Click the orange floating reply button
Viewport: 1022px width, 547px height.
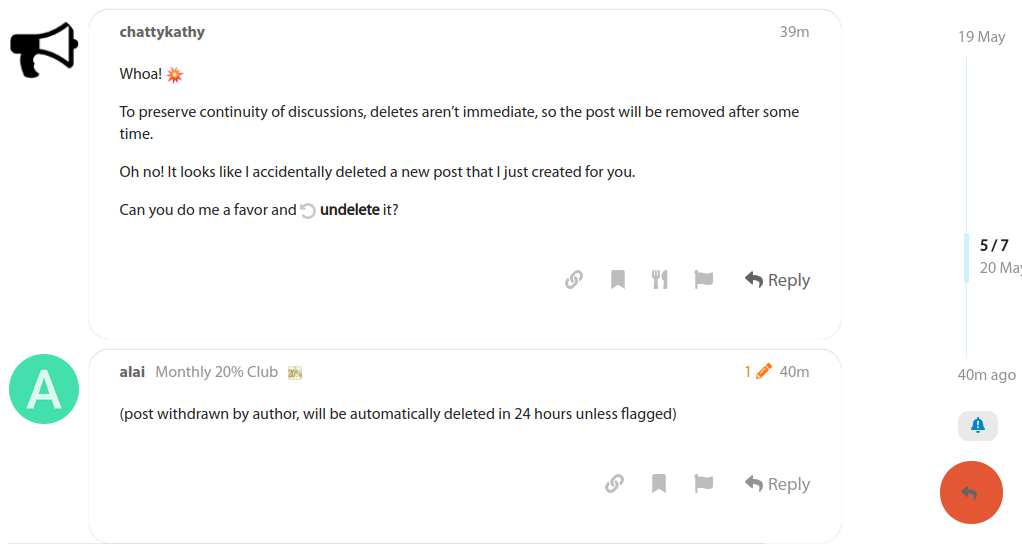point(971,492)
